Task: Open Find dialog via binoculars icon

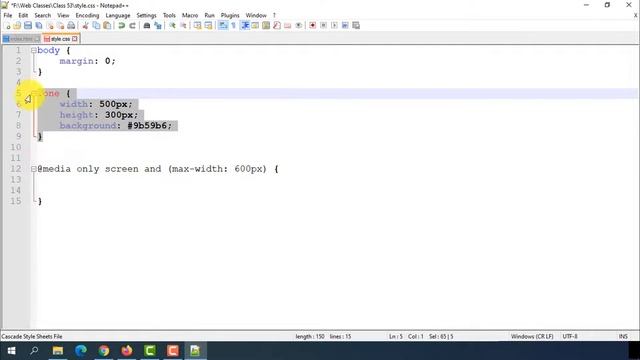Action: (147, 26)
